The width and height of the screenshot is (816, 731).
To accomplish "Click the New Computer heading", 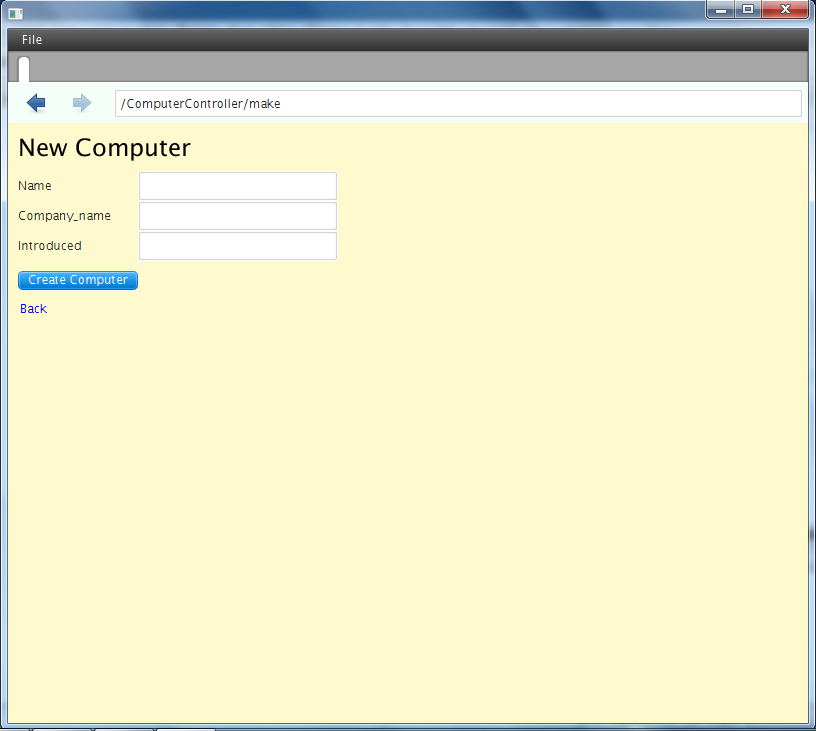I will (105, 148).
